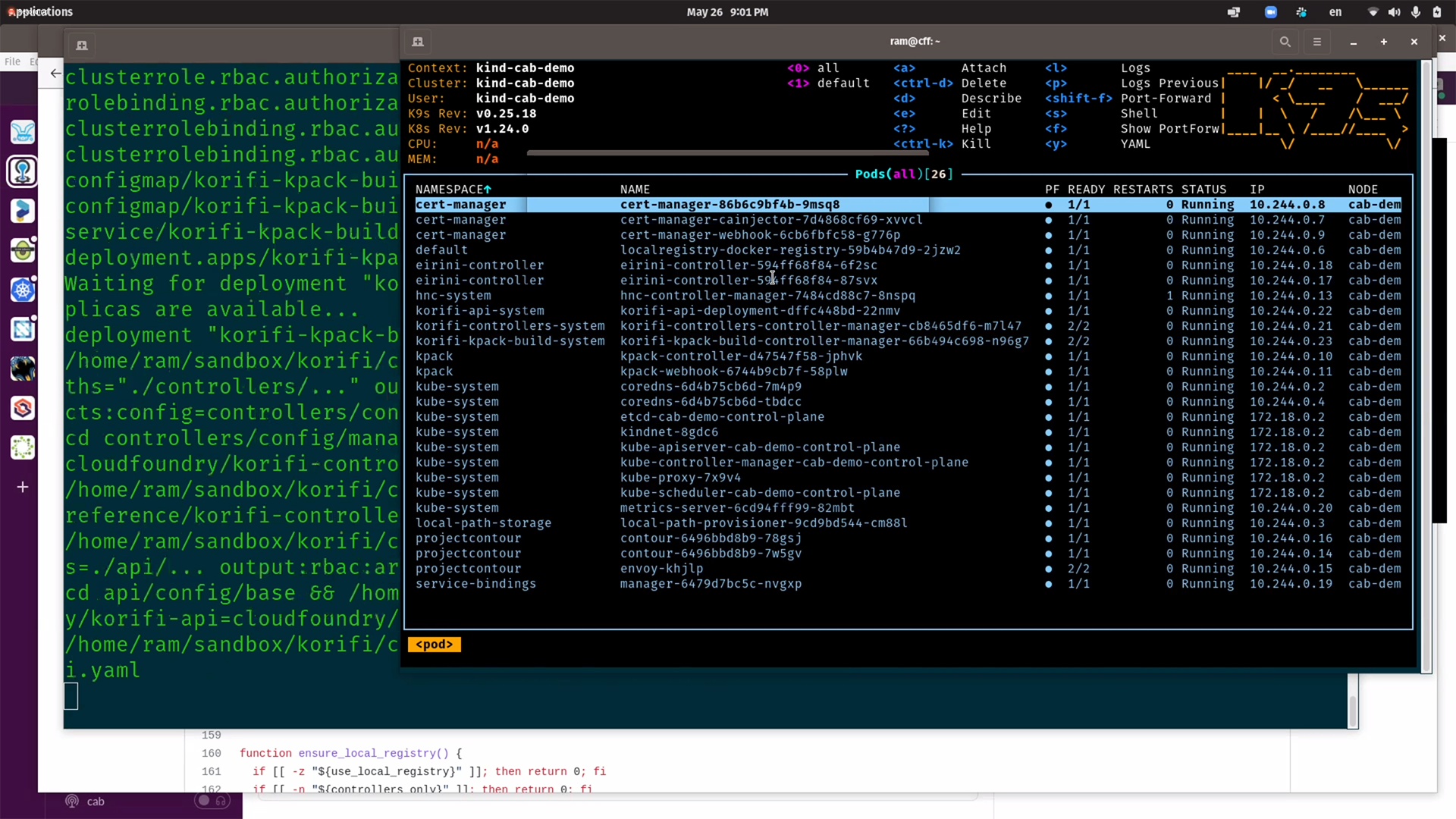This screenshot has width=1456, height=819.
Task: Select the manager-6479d7bc5c-nvgxp pod
Action: 908,584
